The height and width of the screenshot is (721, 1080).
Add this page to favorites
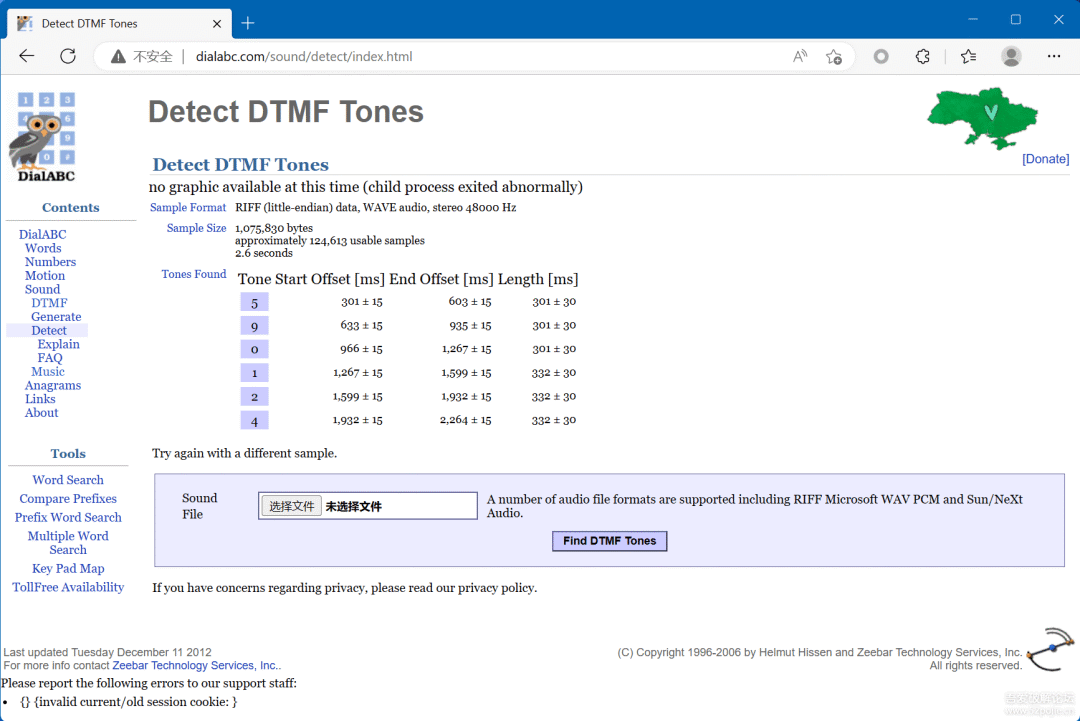tap(834, 56)
